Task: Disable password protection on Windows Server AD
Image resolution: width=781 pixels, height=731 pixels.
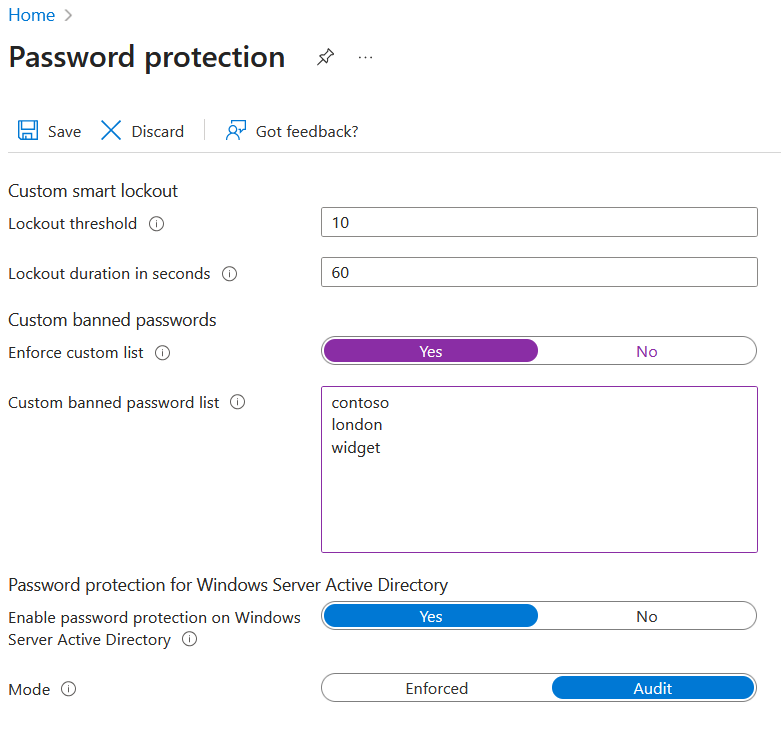Action: pyautogui.click(x=647, y=616)
